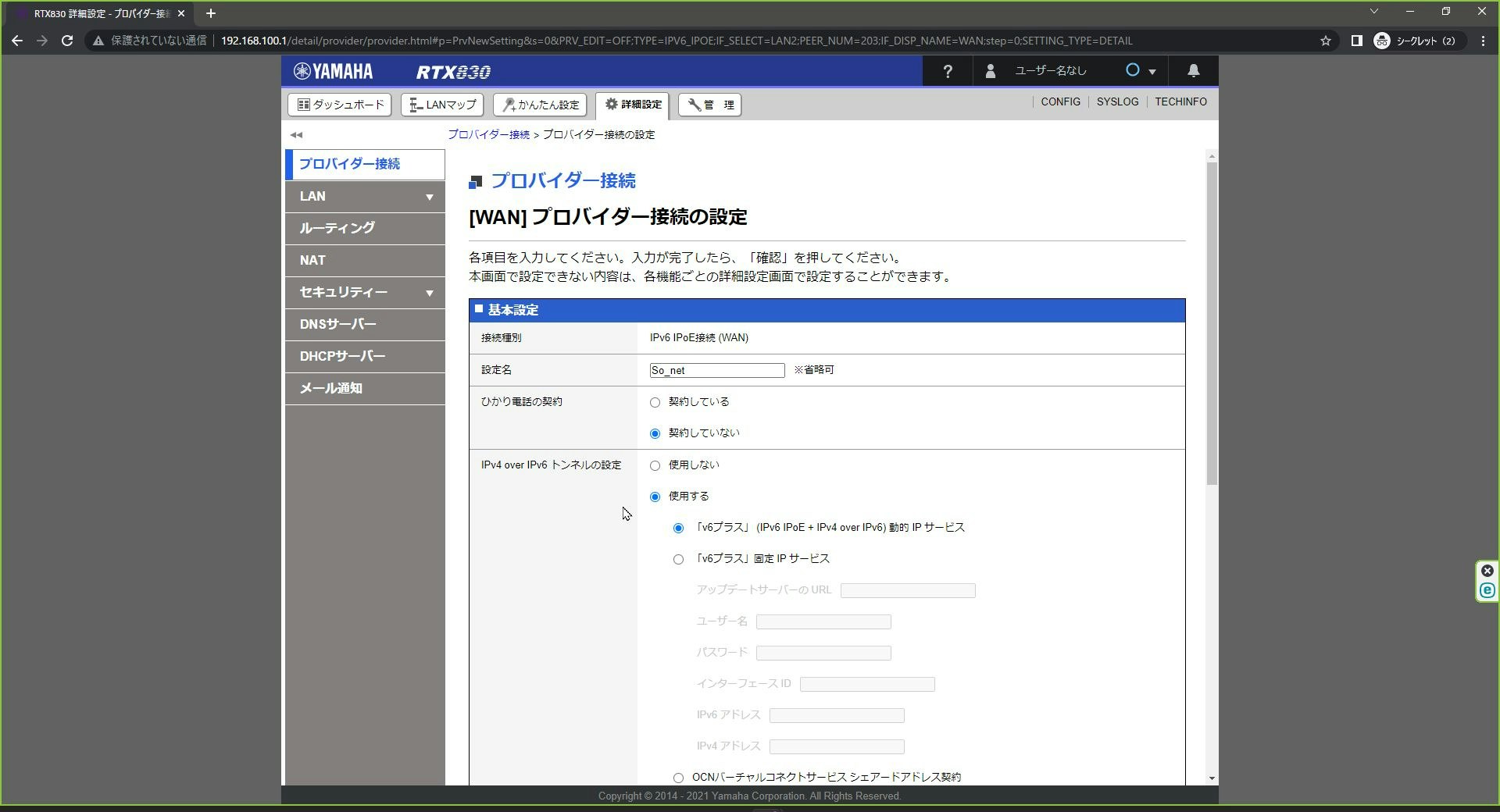Open the CONFIG link
1500x812 pixels.
click(x=1060, y=101)
